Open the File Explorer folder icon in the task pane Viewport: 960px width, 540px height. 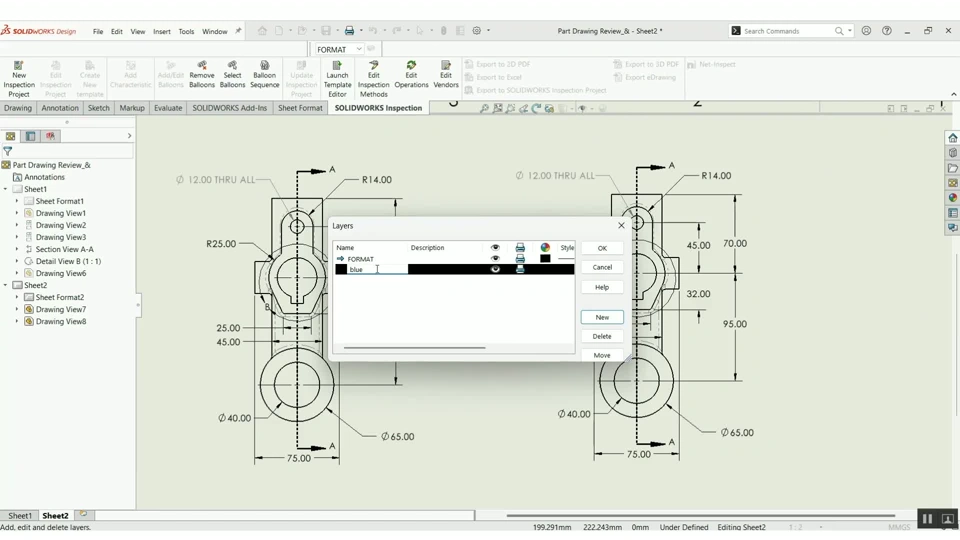953,168
